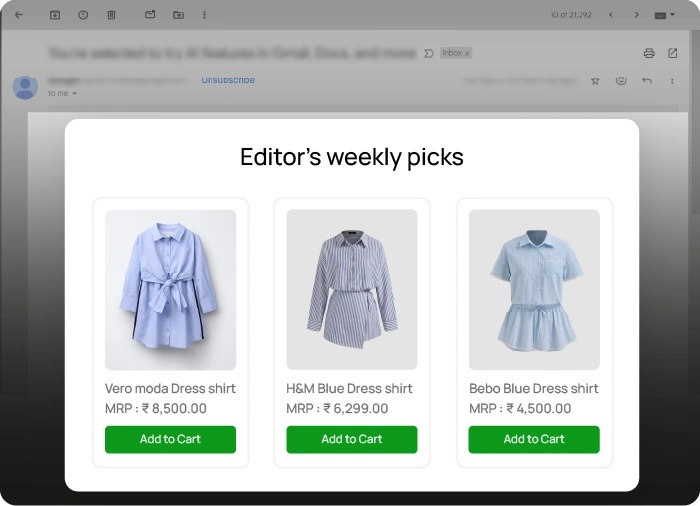
Task: Star this message
Action: click(x=595, y=81)
